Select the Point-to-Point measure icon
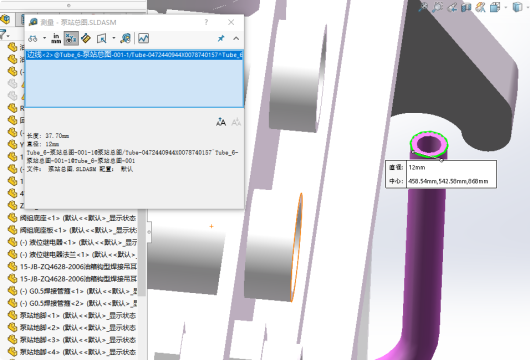 click(x=86, y=38)
